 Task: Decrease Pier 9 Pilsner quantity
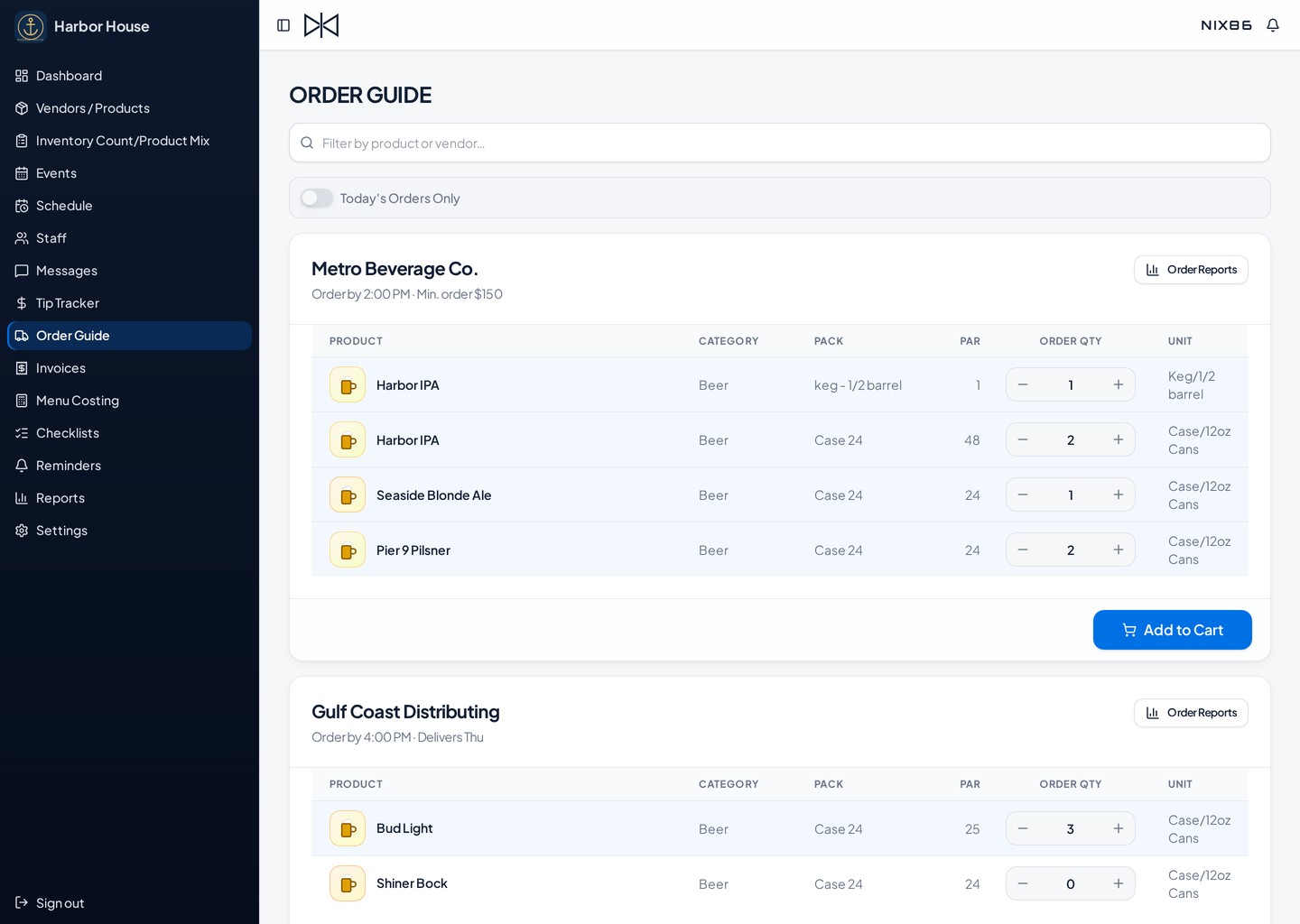[x=1023, y=550]
